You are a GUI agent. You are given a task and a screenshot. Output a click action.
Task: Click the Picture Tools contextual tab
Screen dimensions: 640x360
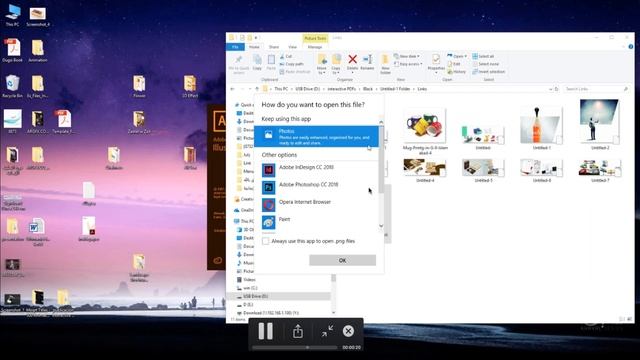[315, 38]
